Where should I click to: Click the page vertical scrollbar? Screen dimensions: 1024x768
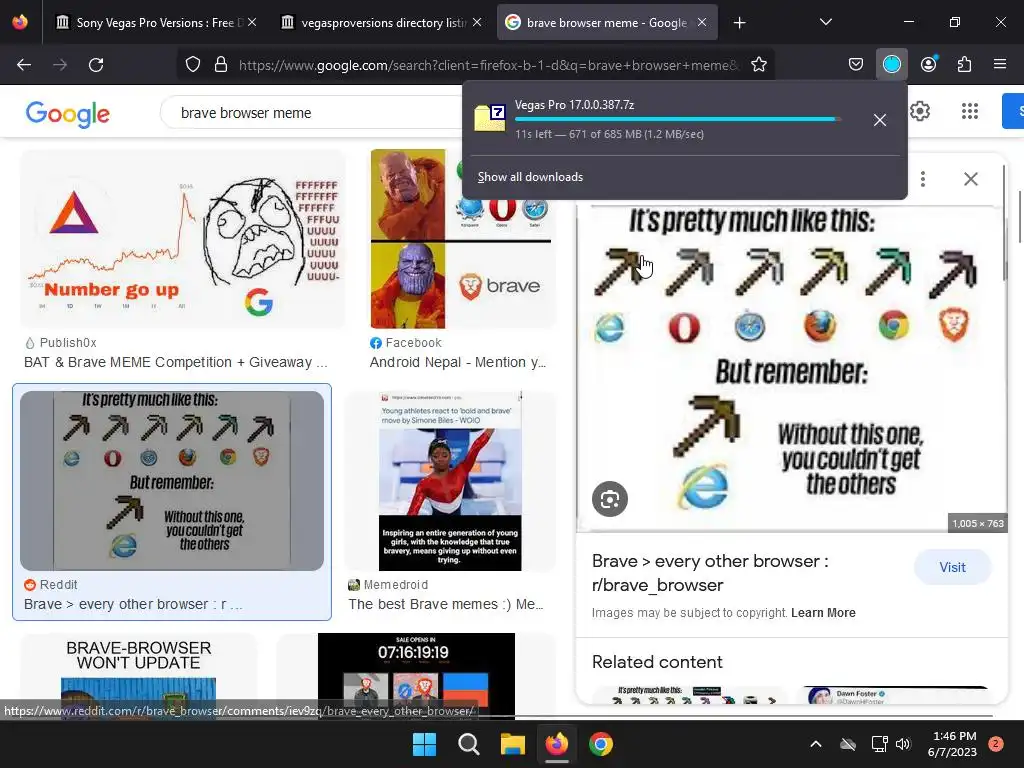pyautogui.click(x=1019, y=216)
